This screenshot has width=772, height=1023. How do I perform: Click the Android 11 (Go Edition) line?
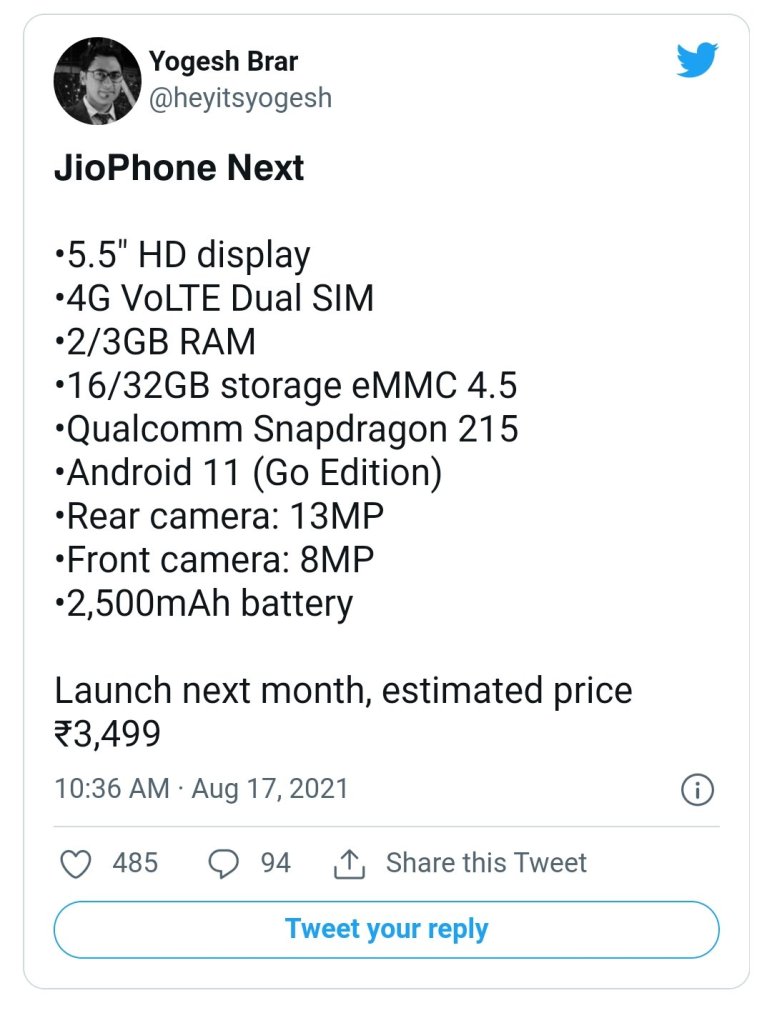pyautogui.click(x=248, y=473)
